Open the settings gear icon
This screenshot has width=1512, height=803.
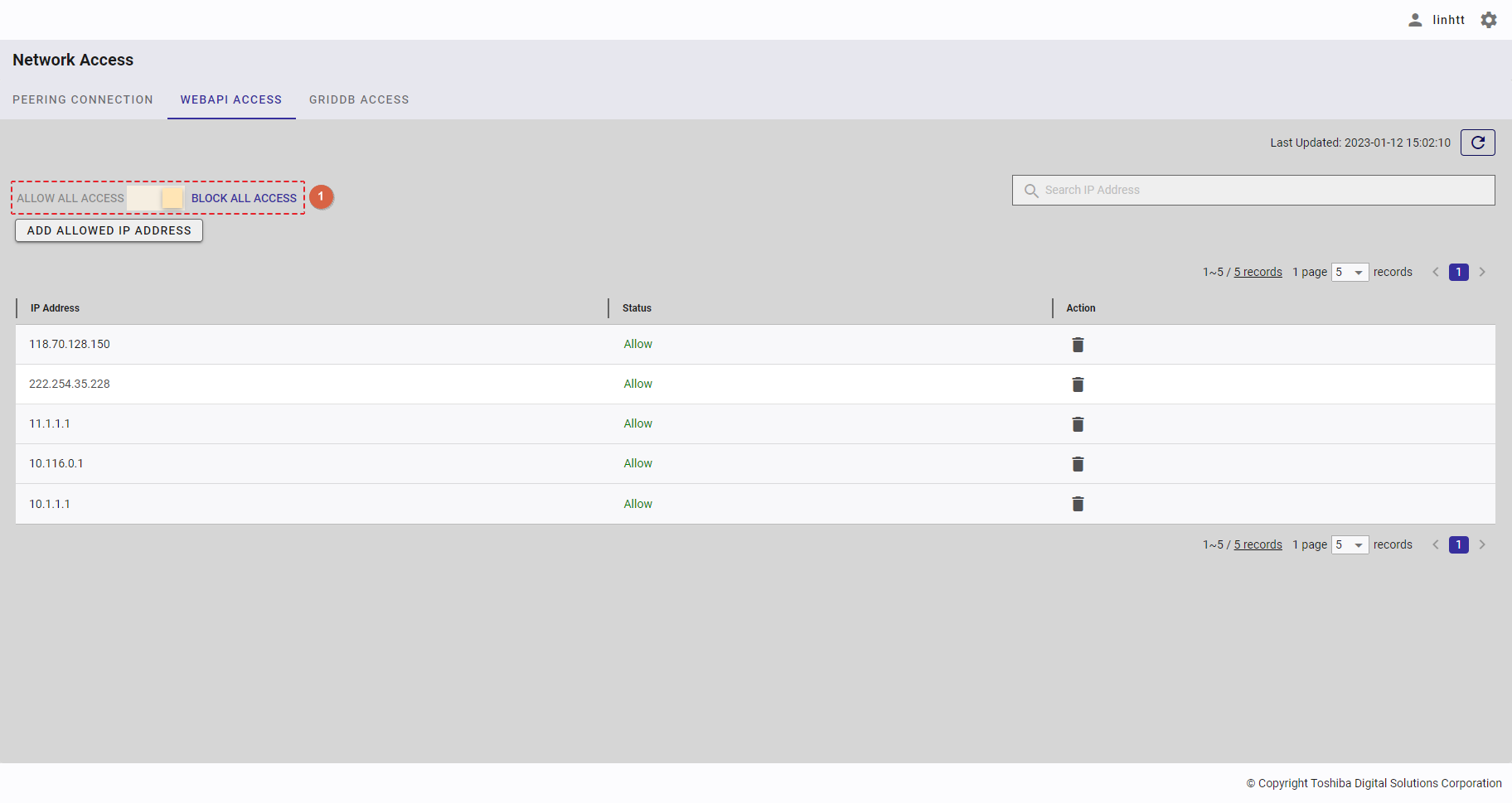tap(1489, 20)
